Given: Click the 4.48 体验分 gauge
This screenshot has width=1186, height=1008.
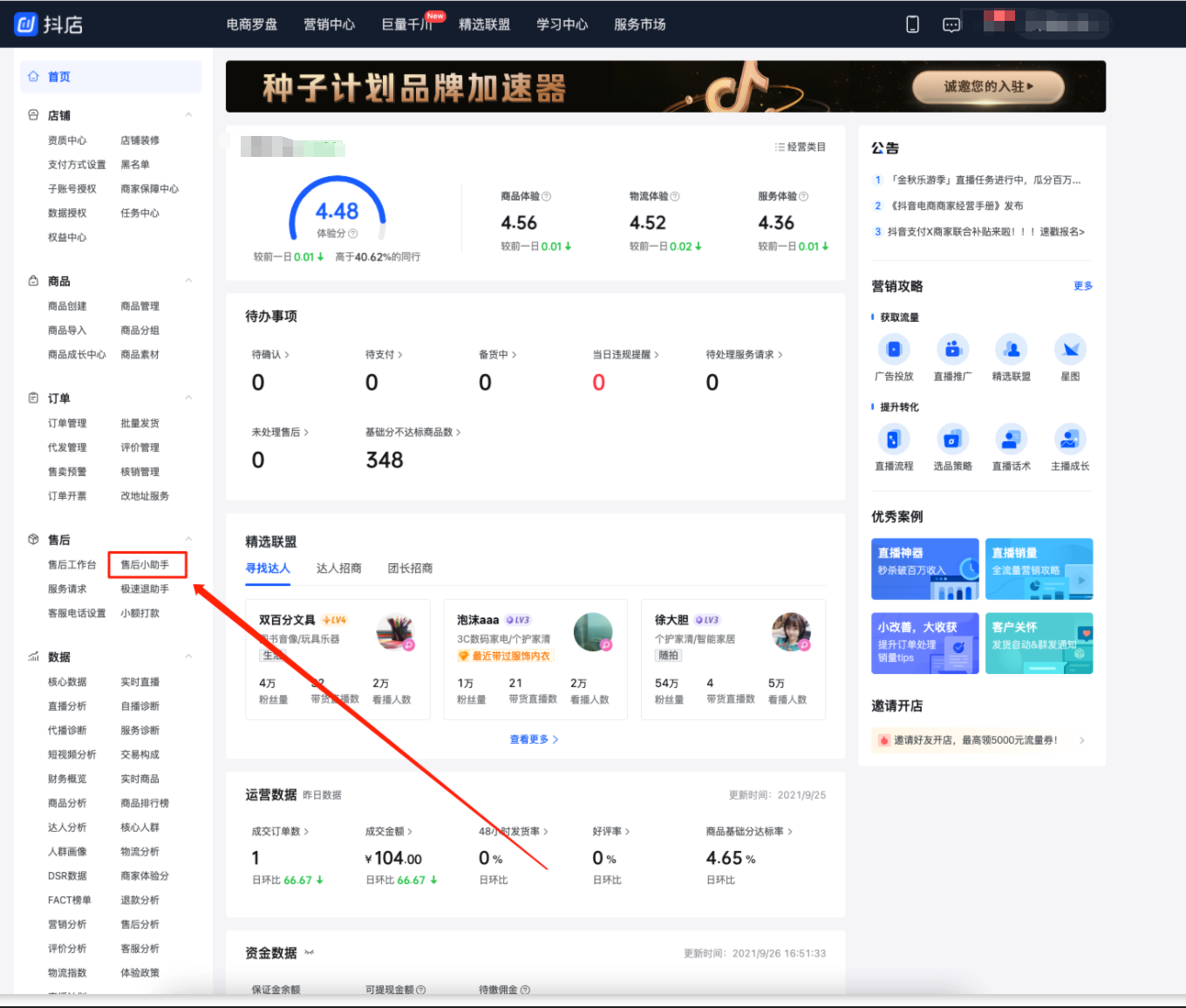Looking at the screenshot, I should coord(337,209).
